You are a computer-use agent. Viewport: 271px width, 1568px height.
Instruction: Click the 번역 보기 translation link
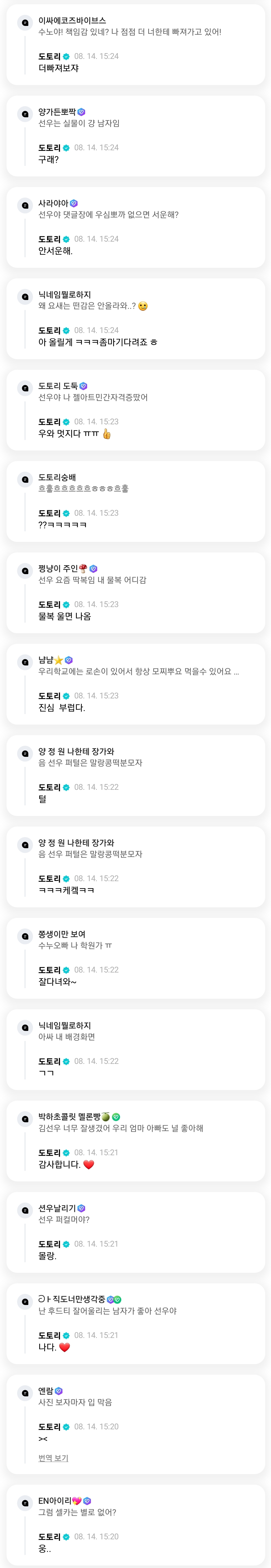click(53, 1458)
